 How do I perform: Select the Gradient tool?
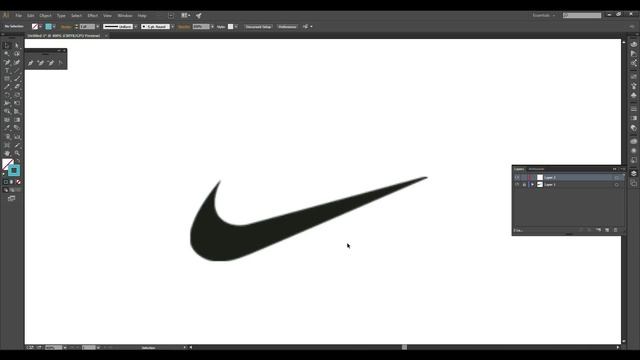[17, 120]
